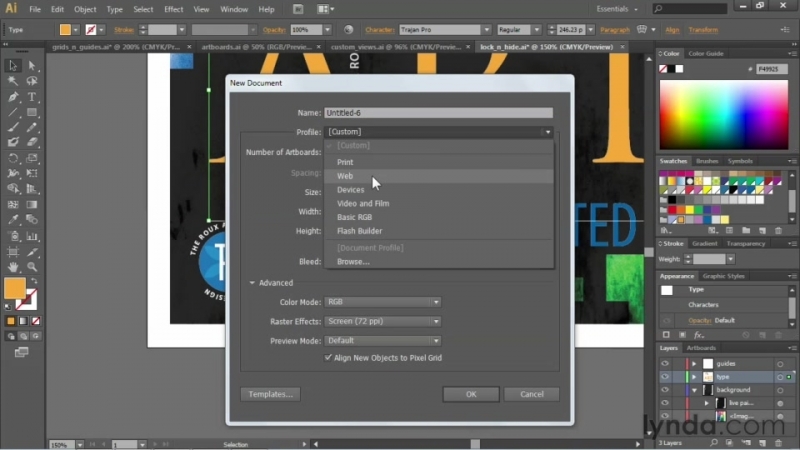Hide the background layer
This screenshot has height=450, width=800.
(665, 390)
